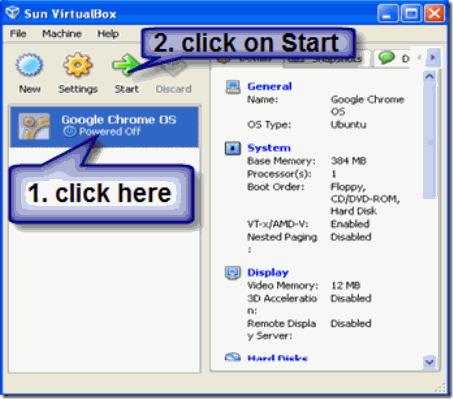This screenshot has height=399, width=453.
Task: Click the System section chip icon
Action: [233, 148]
